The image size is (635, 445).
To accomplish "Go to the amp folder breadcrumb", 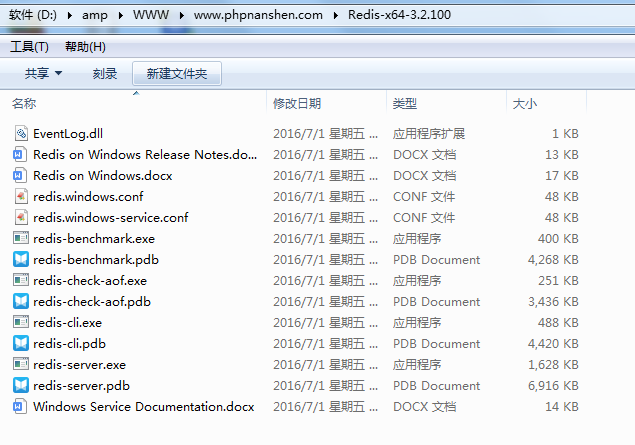I will (95, 15).
